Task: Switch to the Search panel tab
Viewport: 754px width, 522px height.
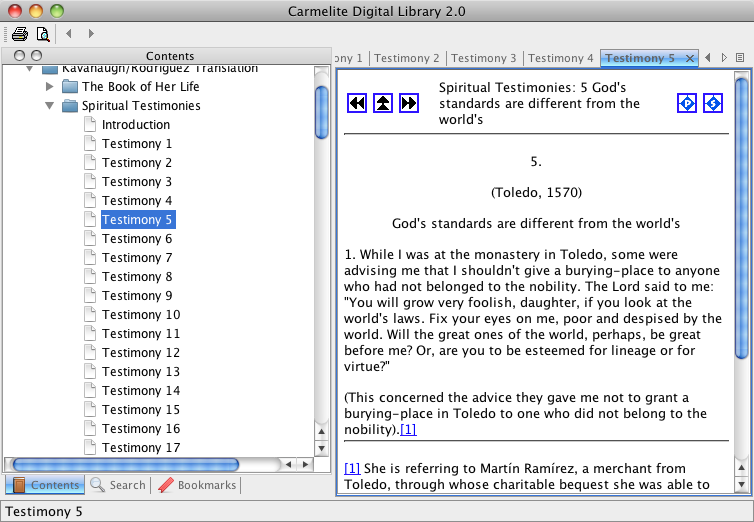Action: click(x=118, y=485)
